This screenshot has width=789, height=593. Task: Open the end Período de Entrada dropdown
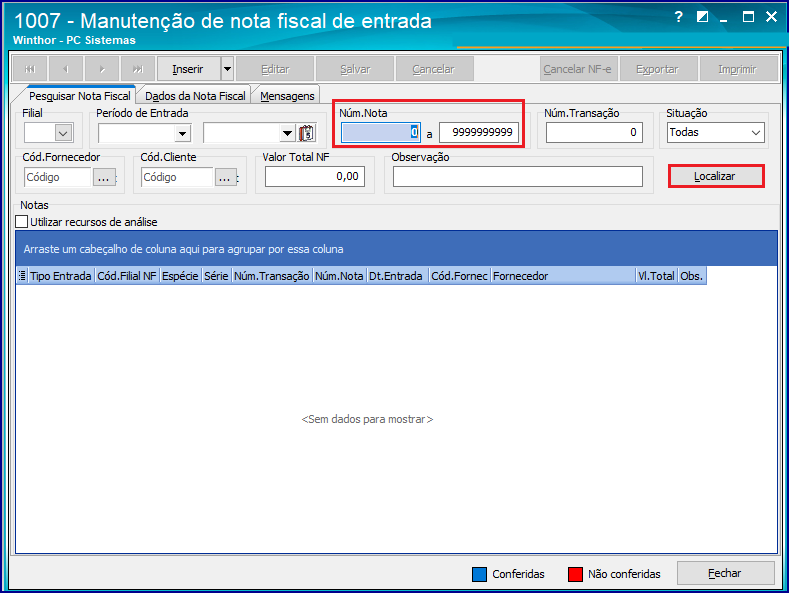pos(287,133)
